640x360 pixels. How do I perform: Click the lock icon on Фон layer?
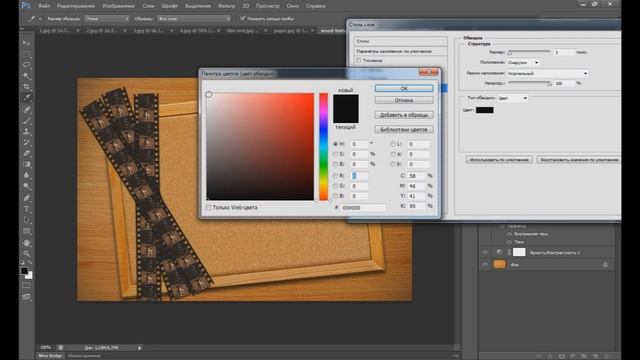(x=605, y=264)
